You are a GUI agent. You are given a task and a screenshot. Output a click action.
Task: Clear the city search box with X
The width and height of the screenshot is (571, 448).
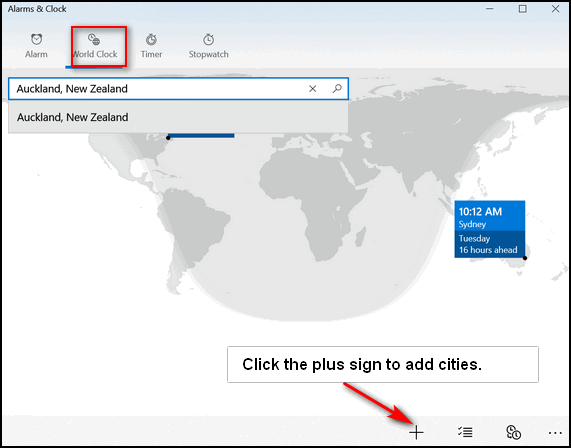click(312, 89)
